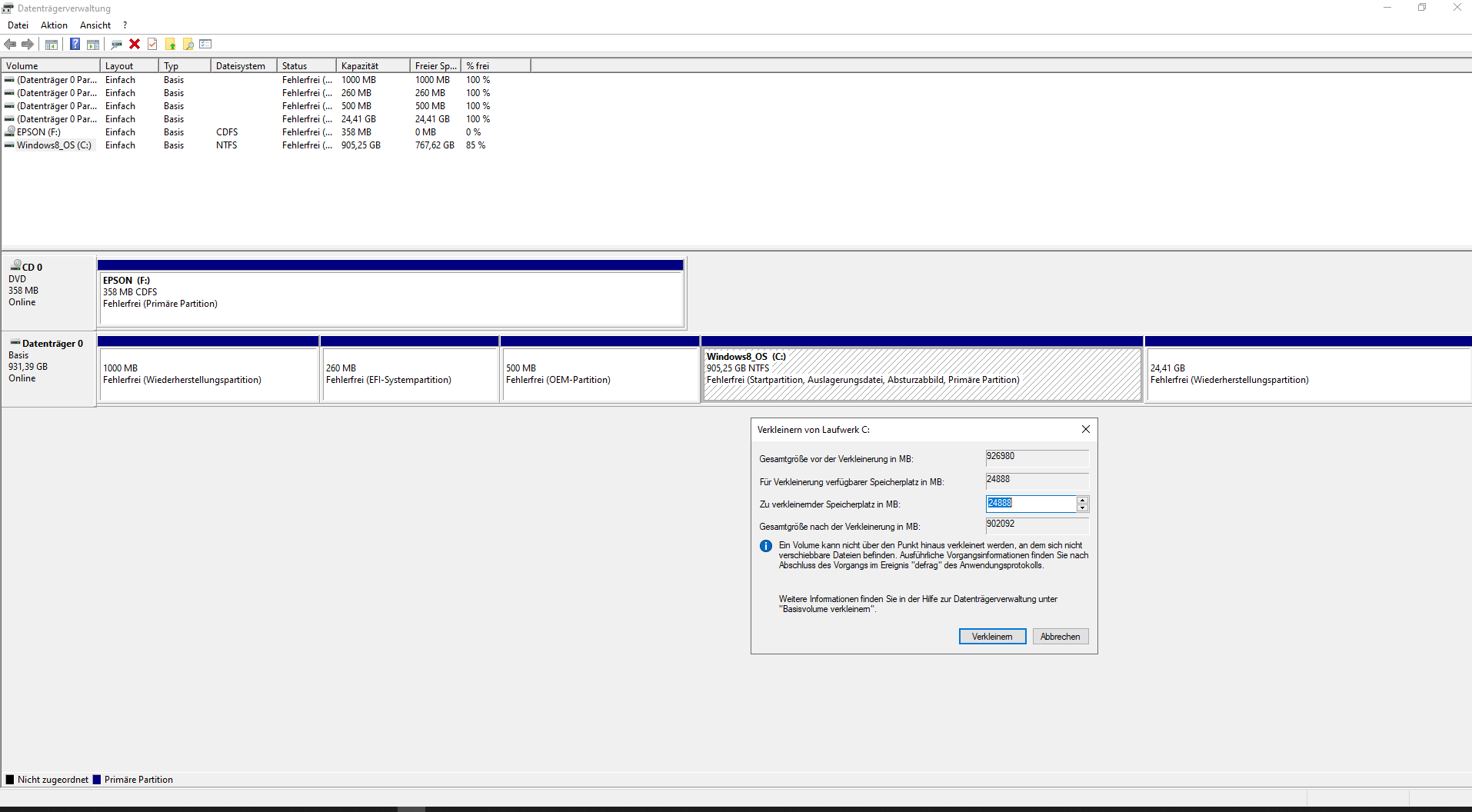Sort by the % frei column header
This screenshot has height=812, width=1472.
point(496,66)
